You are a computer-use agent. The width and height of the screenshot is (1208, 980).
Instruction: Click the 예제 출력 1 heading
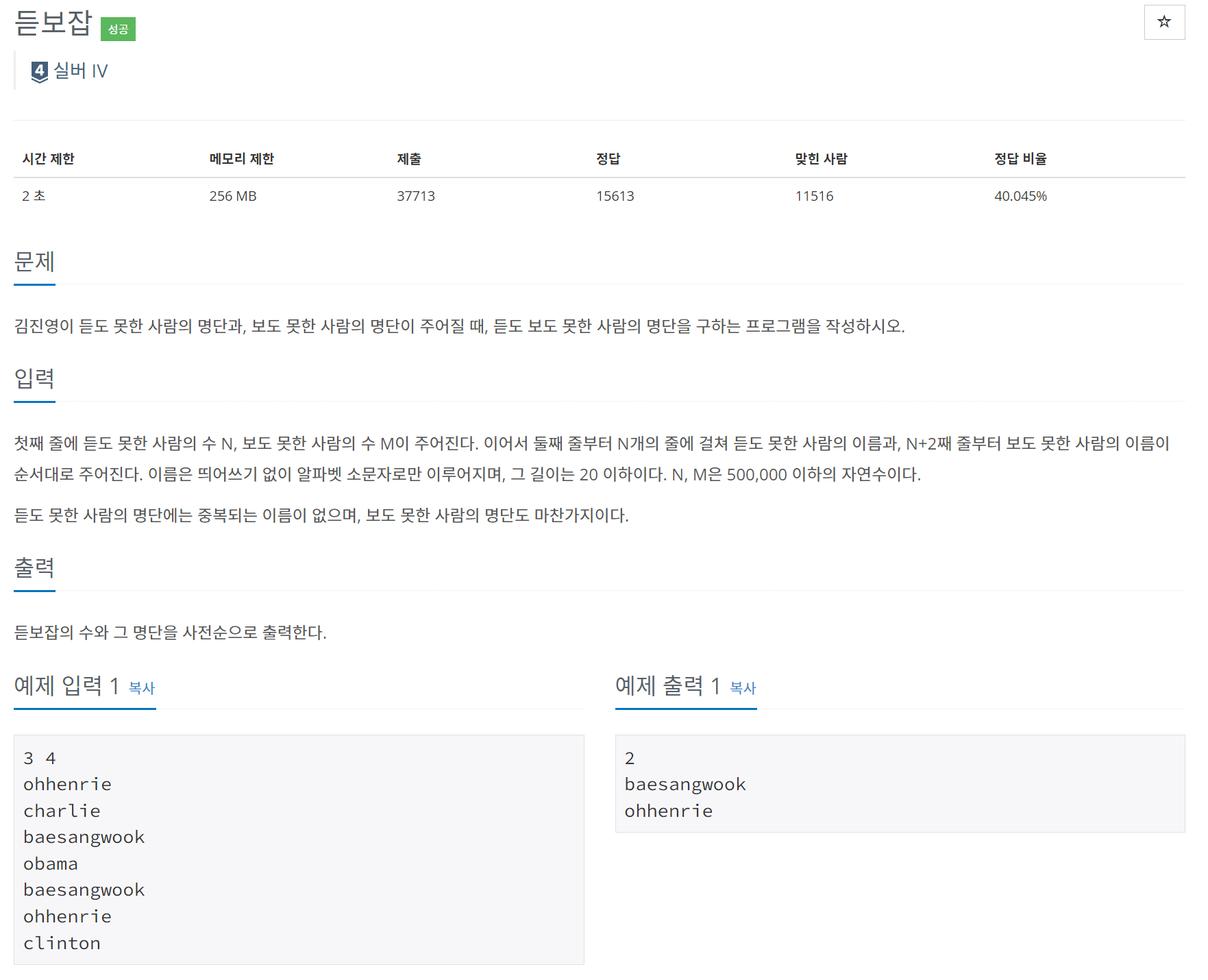pos(667,685)
